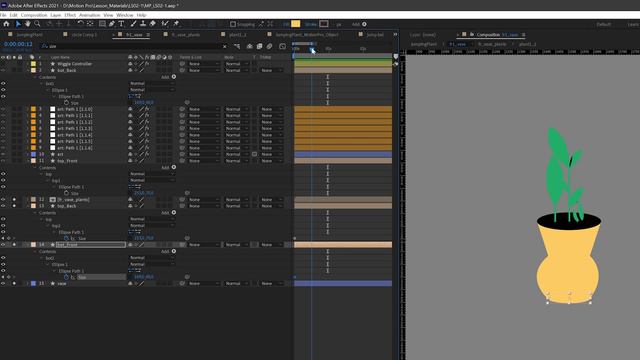Select the Rotation tool in the toolbar
640x360 pixels.
click(80, 24)
